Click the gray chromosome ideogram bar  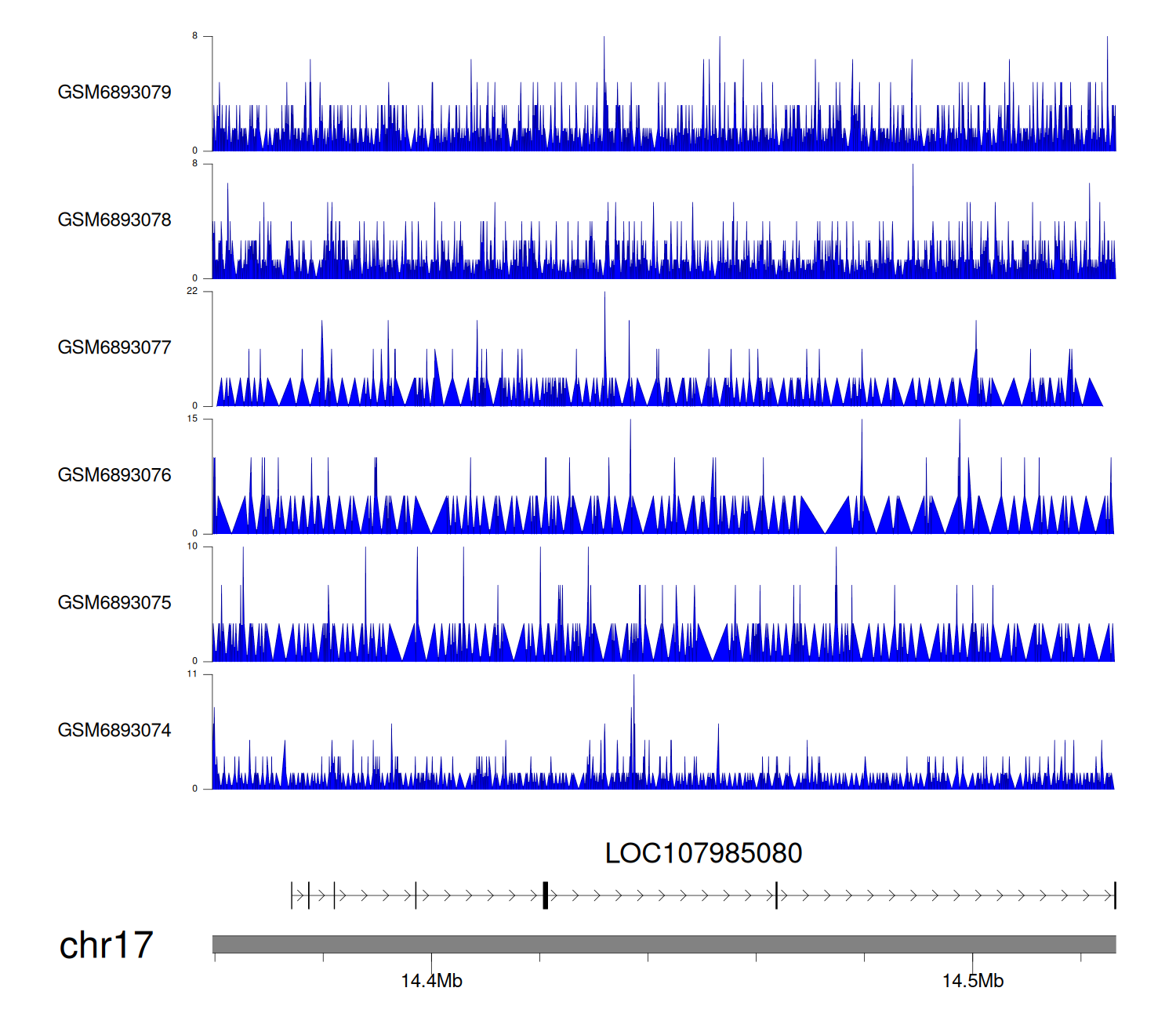663,944
